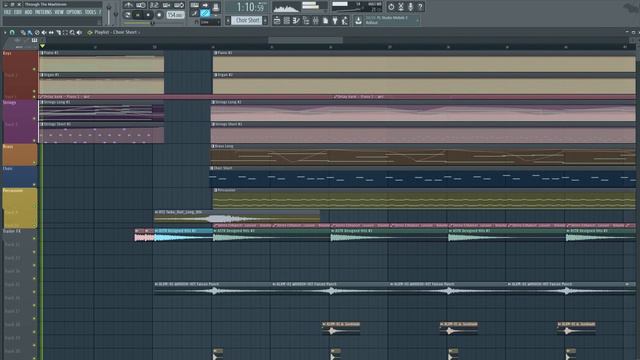Toggle overdub blend recording
Screen dimensions: 640x360
(167, 5)
